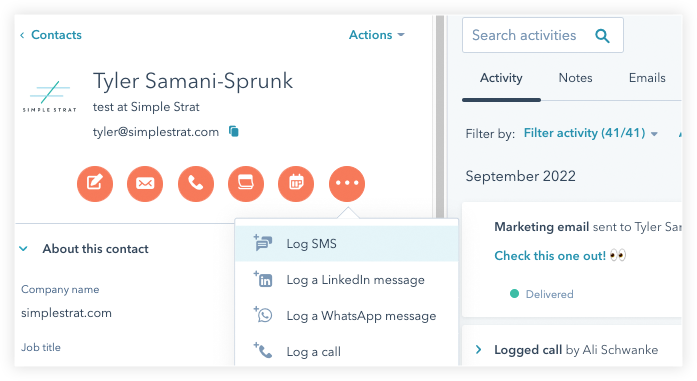Copy email with the clipboard icon

tap(234, 131)
